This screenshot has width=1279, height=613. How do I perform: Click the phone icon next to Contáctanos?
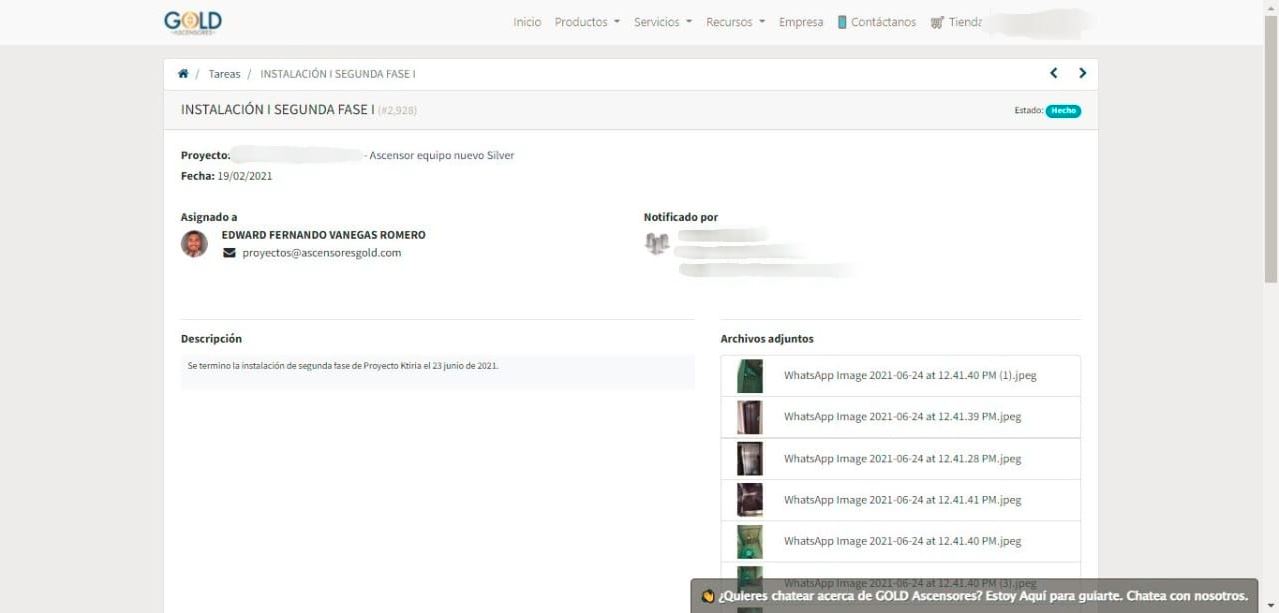tap(842, 22)
